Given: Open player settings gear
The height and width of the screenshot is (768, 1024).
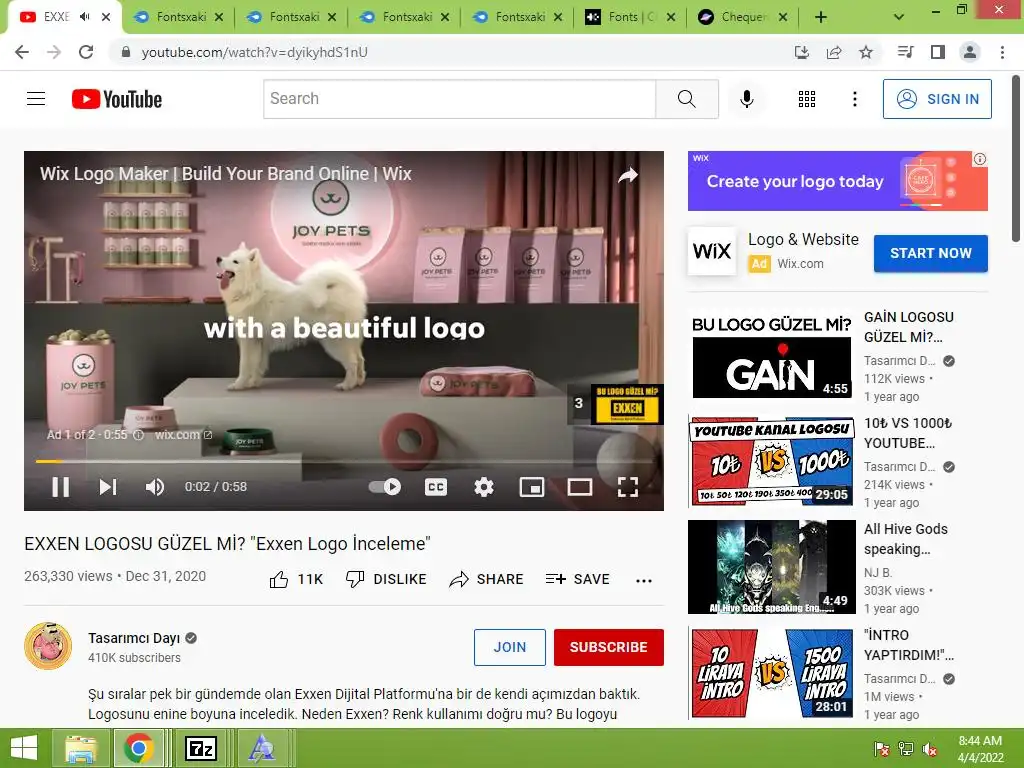Looking at the screenshot, I should click(484, 487).
